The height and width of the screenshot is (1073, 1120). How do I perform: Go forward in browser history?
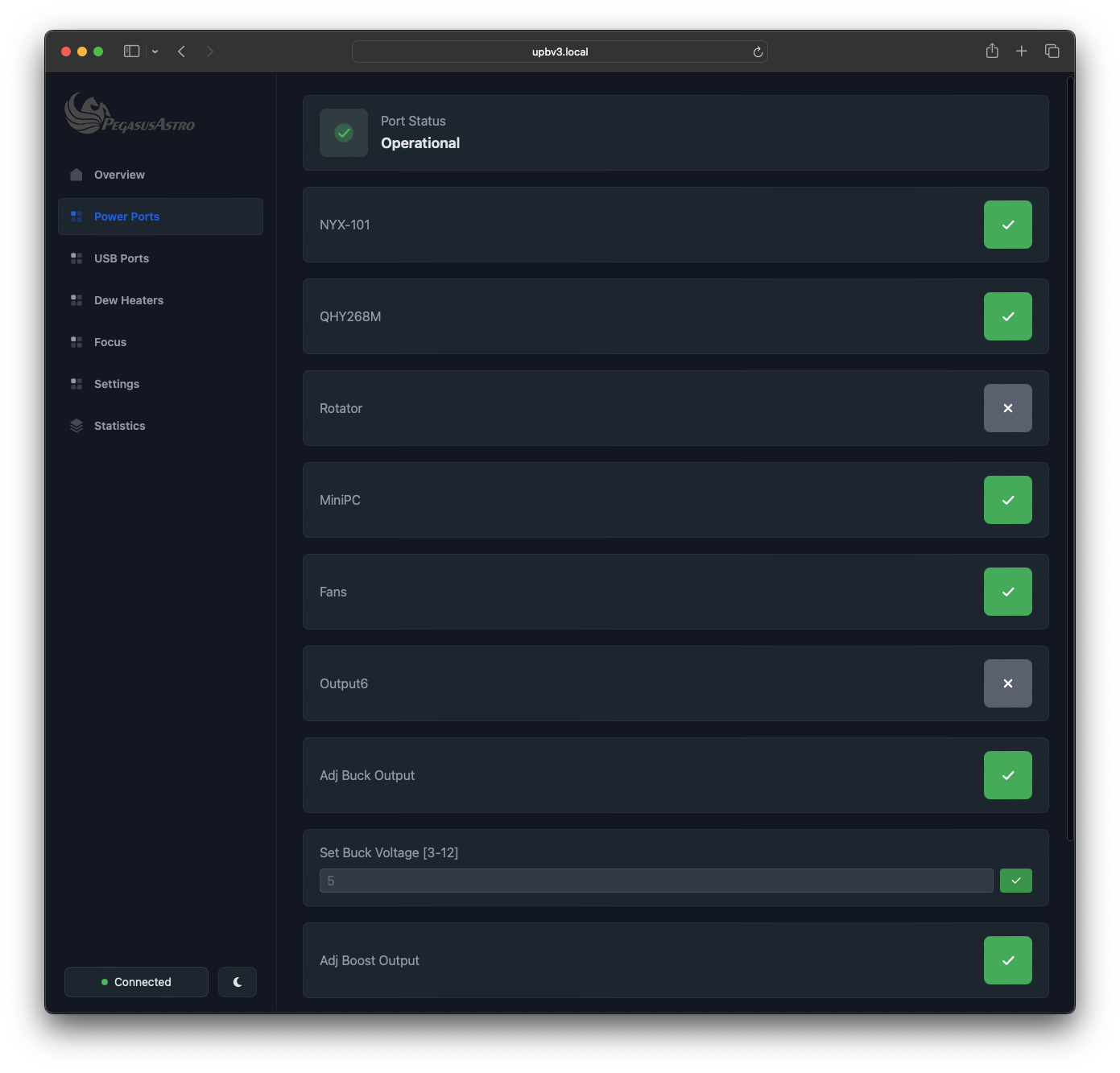click(x=210, y=52)
